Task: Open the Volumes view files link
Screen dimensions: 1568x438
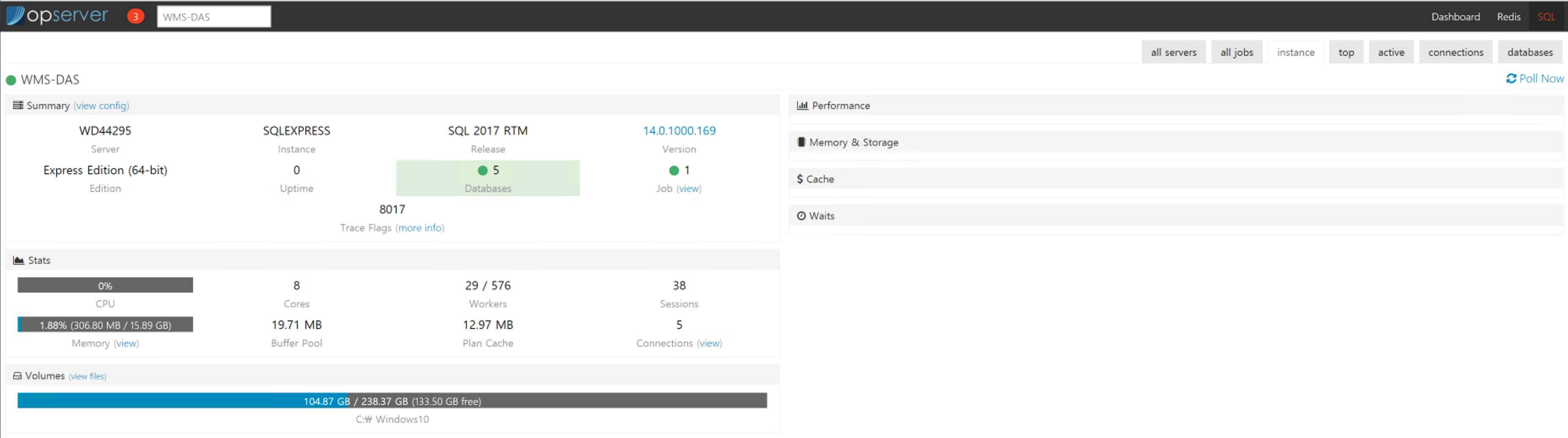Action: point(88,376)
